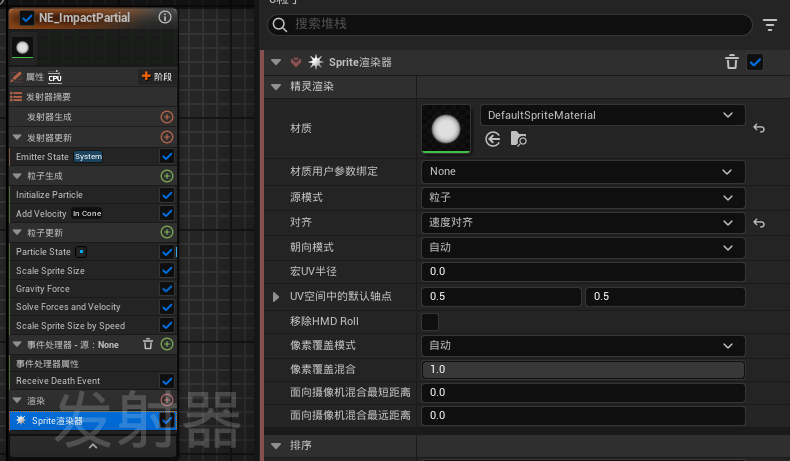Collapse the Sprite渲染器 details header
Viewport: 790px width, 461px height.
pyautogui.click(x=276, y=62)
